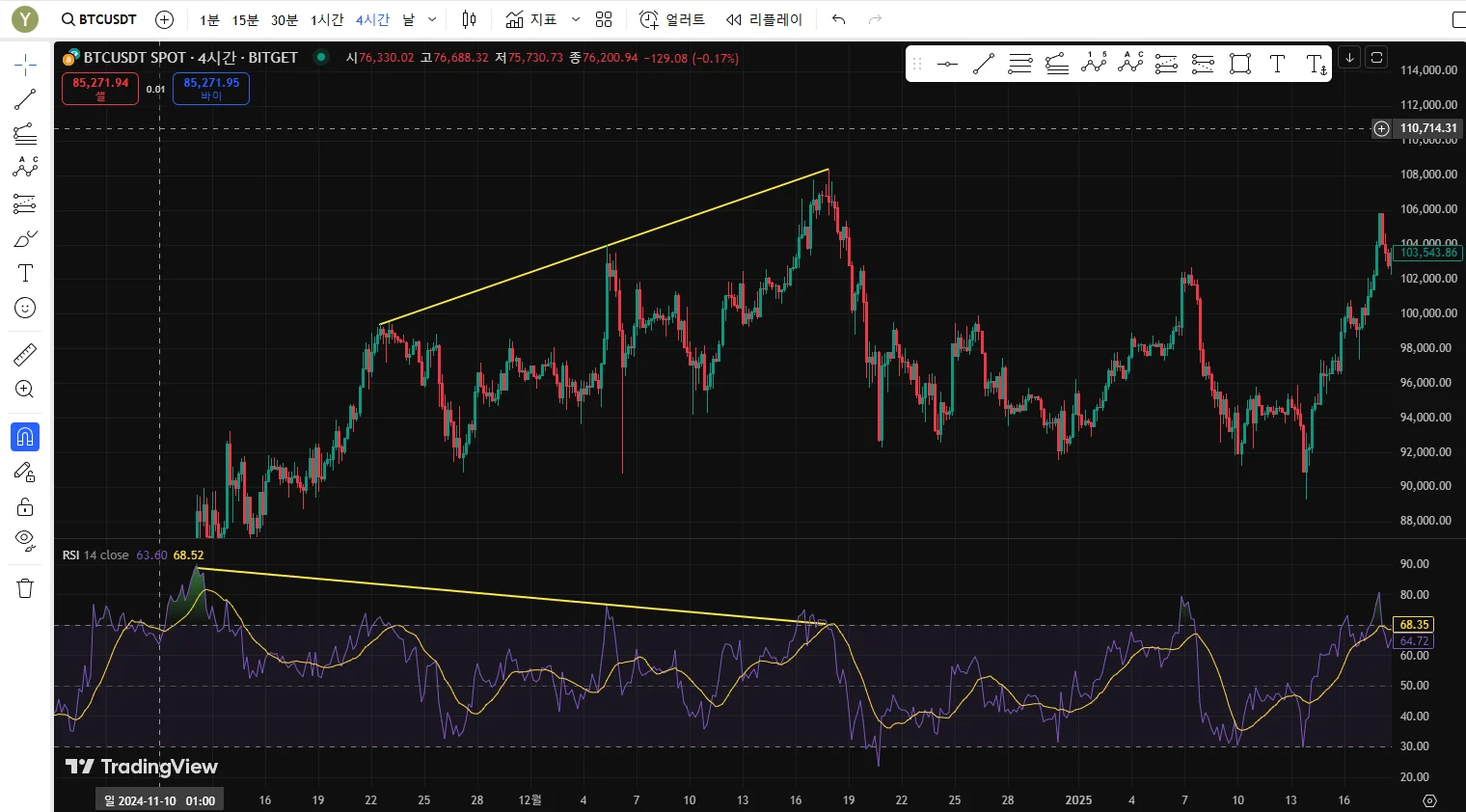
Task: Open the time axis settings gear
Action: [x=1429, y=800]
